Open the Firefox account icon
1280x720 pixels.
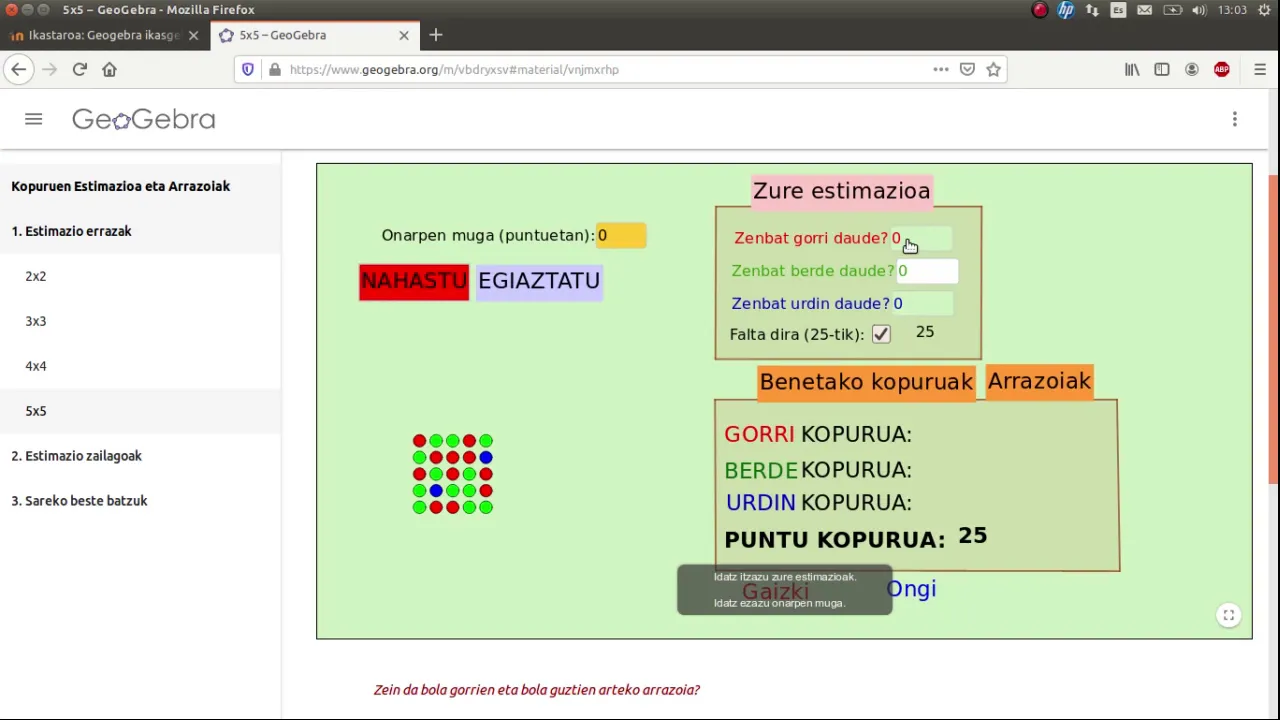(x=1192, y=69)
